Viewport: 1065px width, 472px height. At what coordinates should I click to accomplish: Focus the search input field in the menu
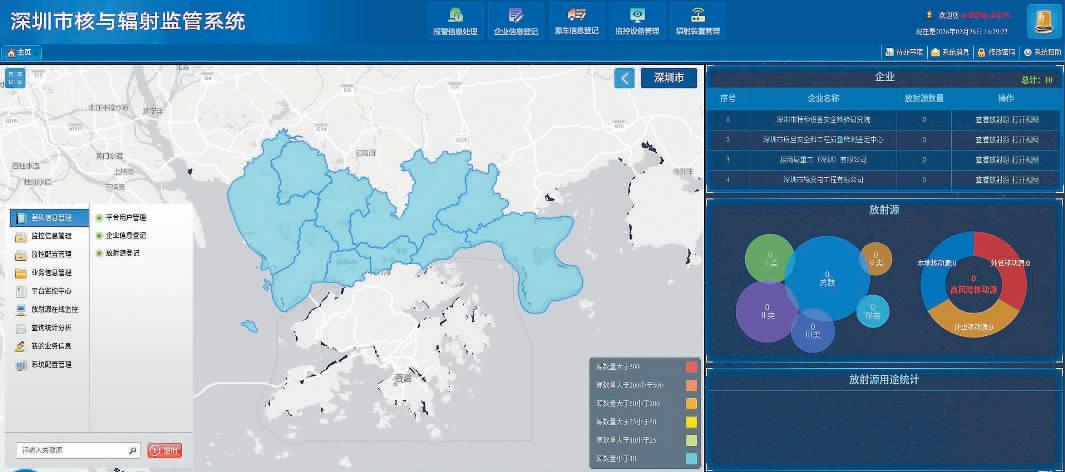coord(70,451)
